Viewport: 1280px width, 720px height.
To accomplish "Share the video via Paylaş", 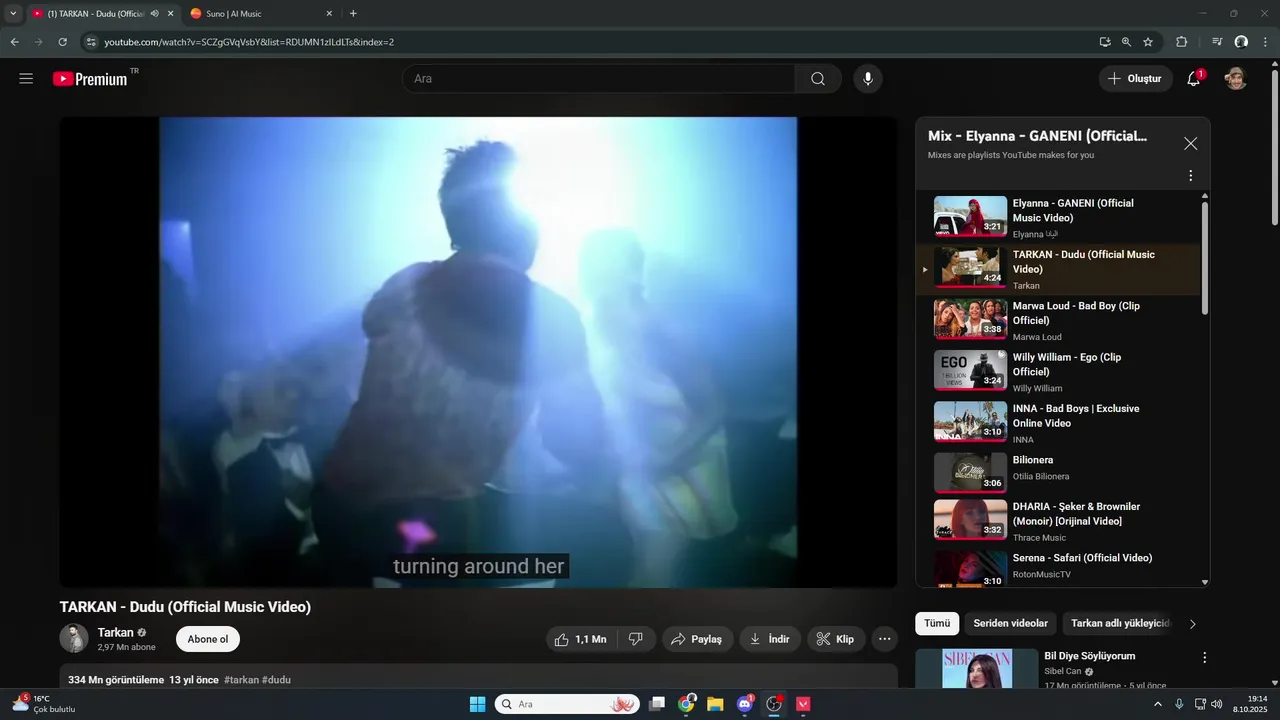I will (x=697, y=639).
